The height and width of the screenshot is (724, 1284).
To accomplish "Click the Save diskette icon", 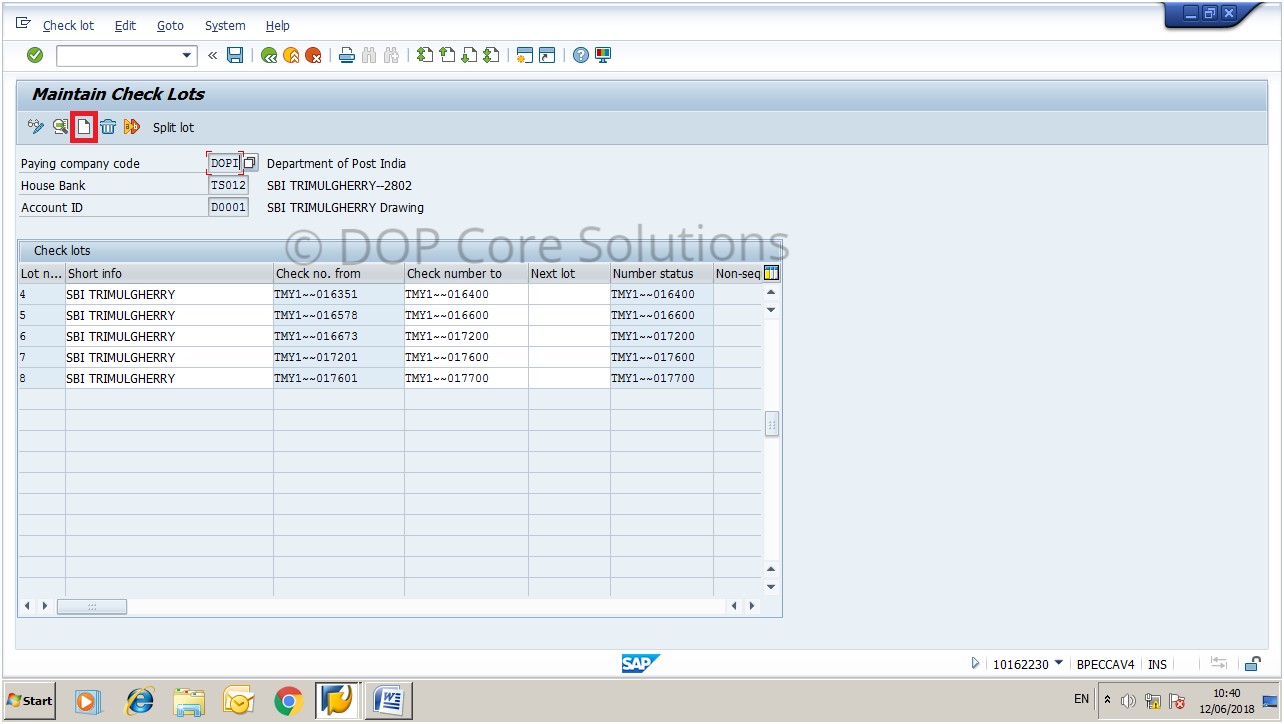I will point(235,55).
